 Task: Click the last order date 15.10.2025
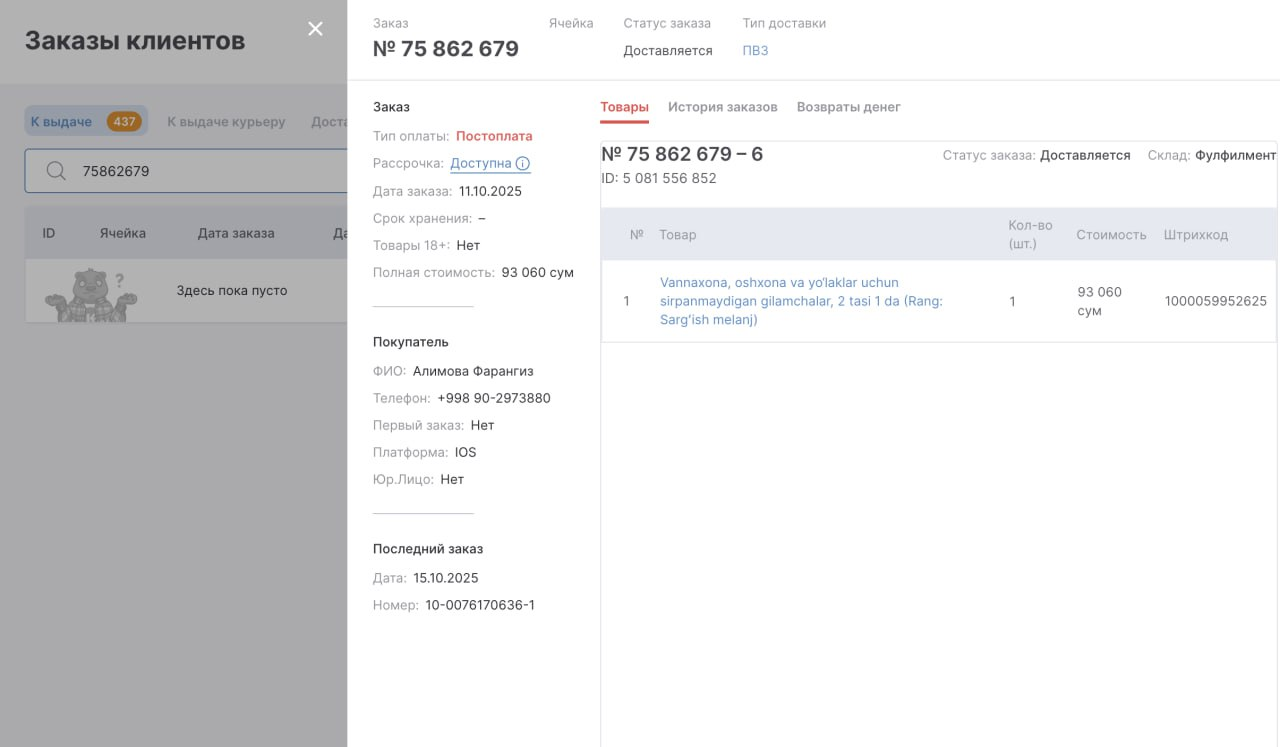click(x=446, y=578)
